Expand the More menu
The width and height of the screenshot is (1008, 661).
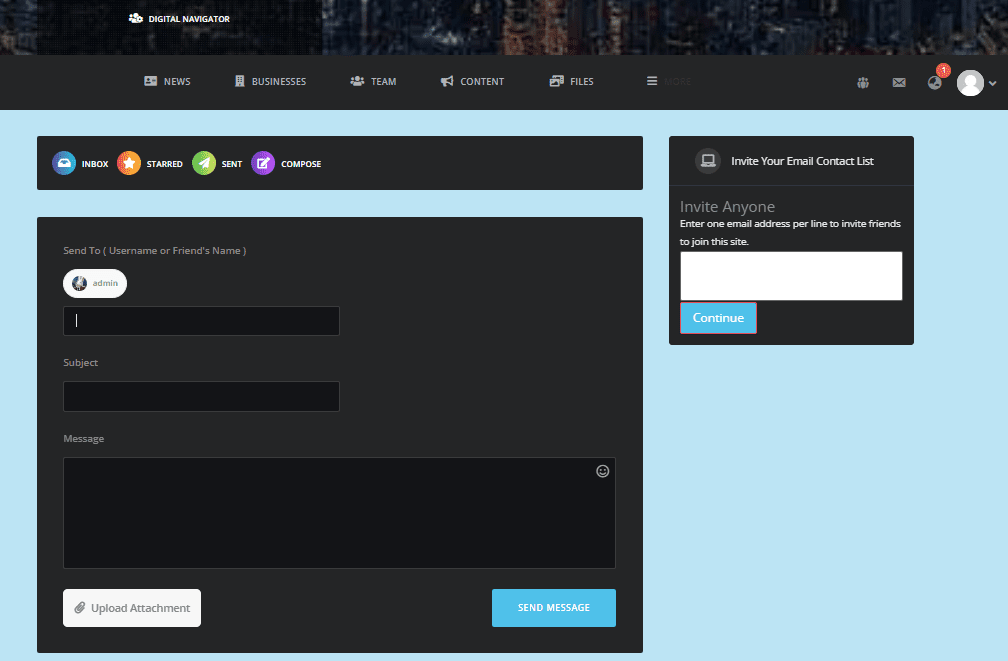click(x=668, y=82)
